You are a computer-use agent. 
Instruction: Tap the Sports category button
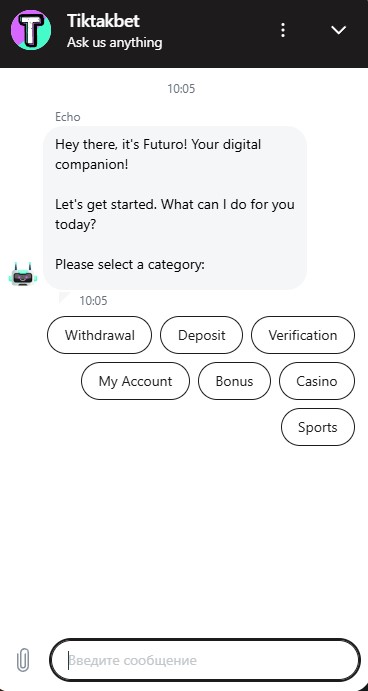[x=318, y=427]
